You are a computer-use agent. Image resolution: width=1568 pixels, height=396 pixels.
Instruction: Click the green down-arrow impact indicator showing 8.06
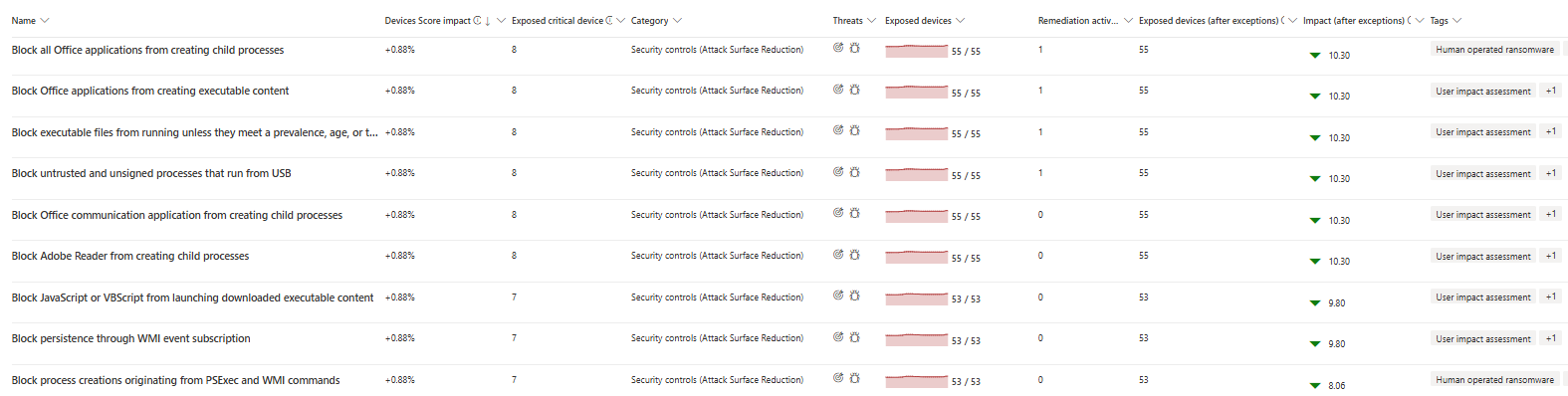(x=1315, y=386)
